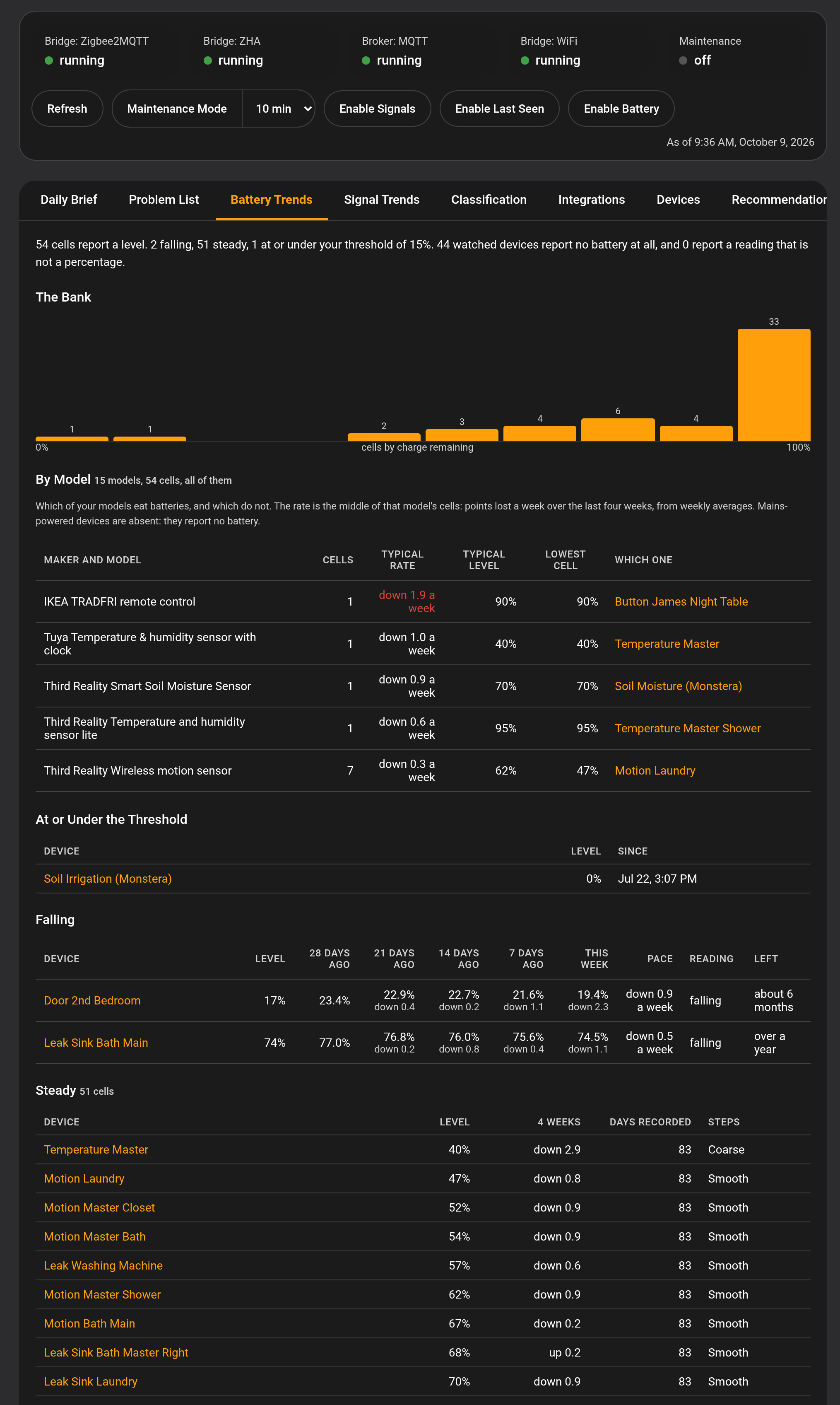
Task: Open Motion Master Bath device
Action: [94, 1237]
